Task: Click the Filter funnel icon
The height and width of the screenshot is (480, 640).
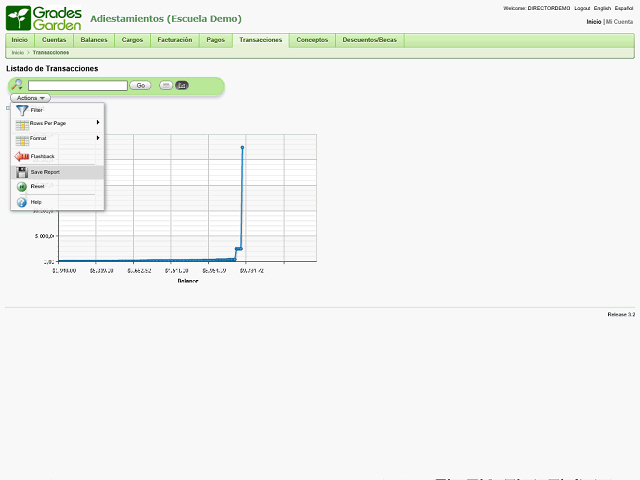Action: 22,110
